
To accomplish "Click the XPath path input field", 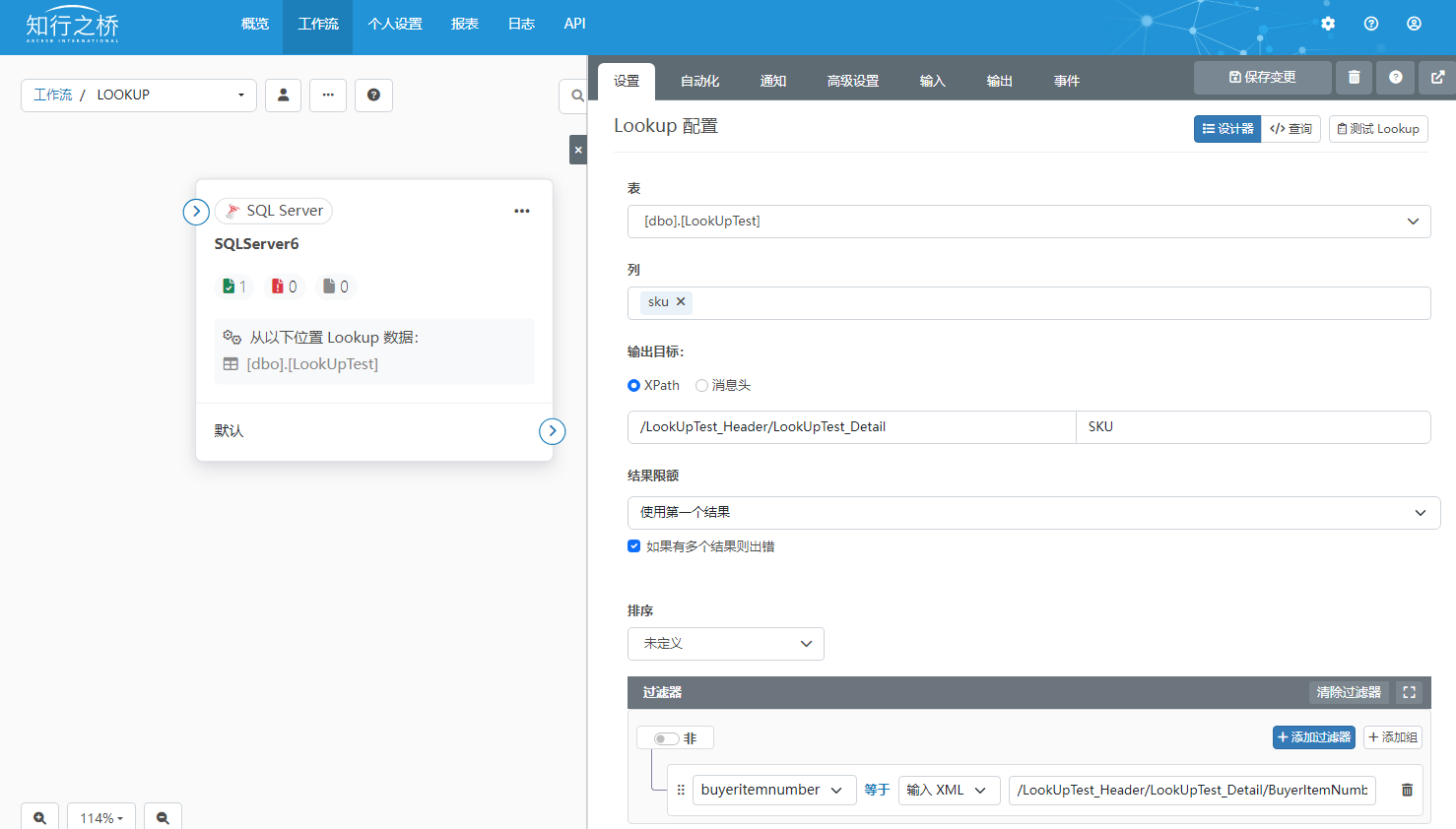I will point(851,427).
